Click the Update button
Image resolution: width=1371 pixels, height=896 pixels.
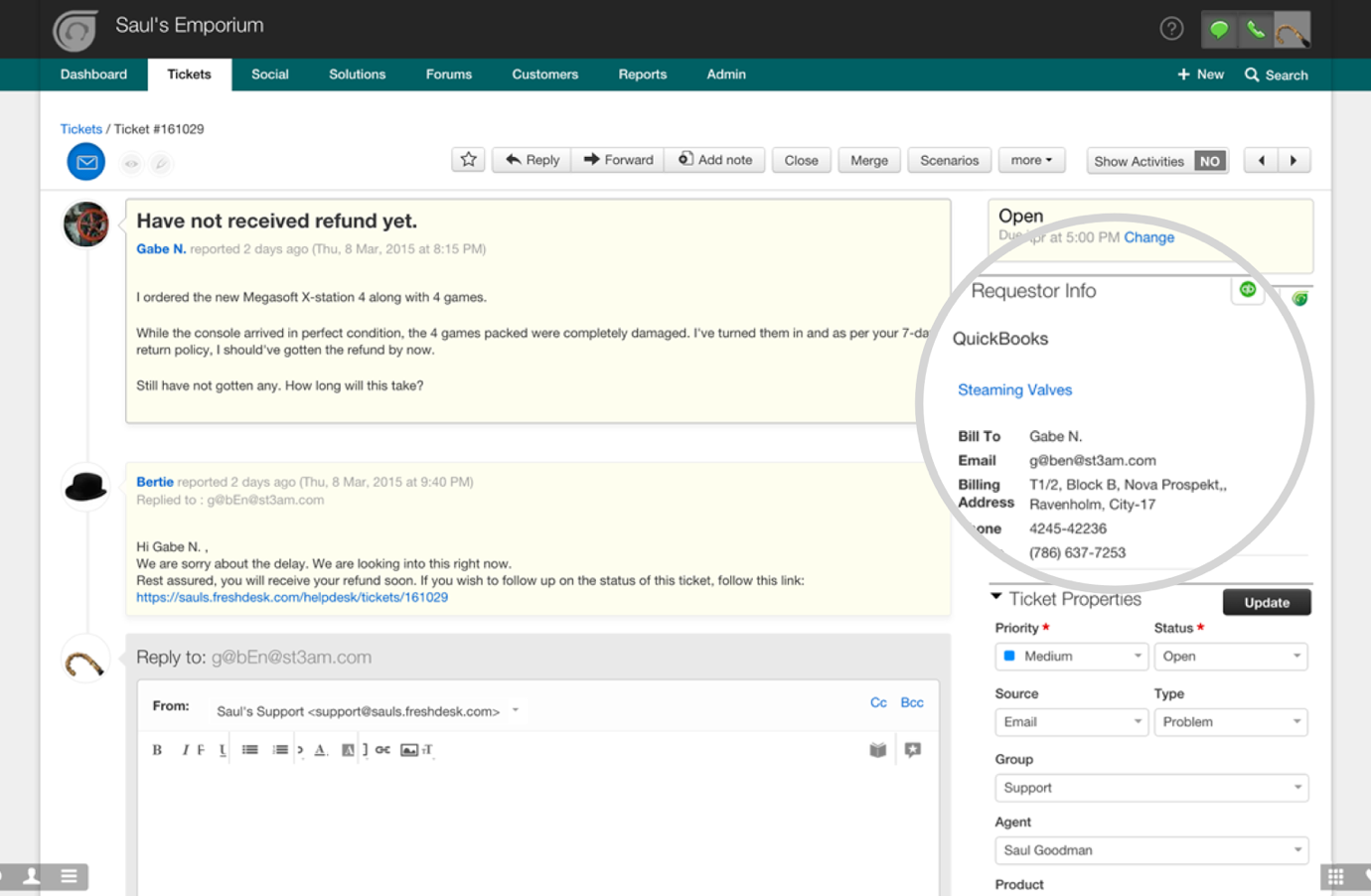[x=1267, y=603]
